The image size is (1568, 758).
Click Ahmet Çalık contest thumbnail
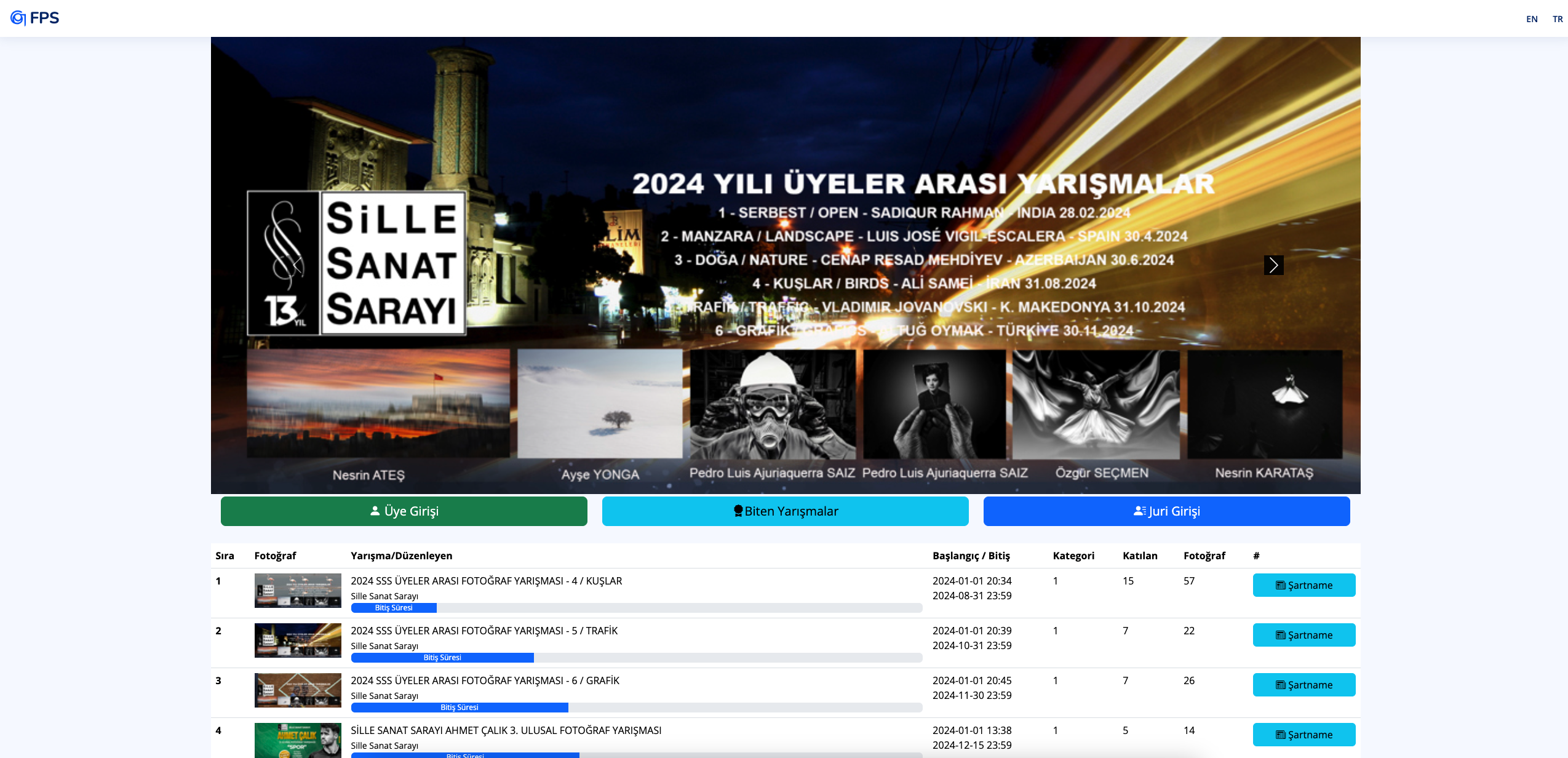coord(298,740)
